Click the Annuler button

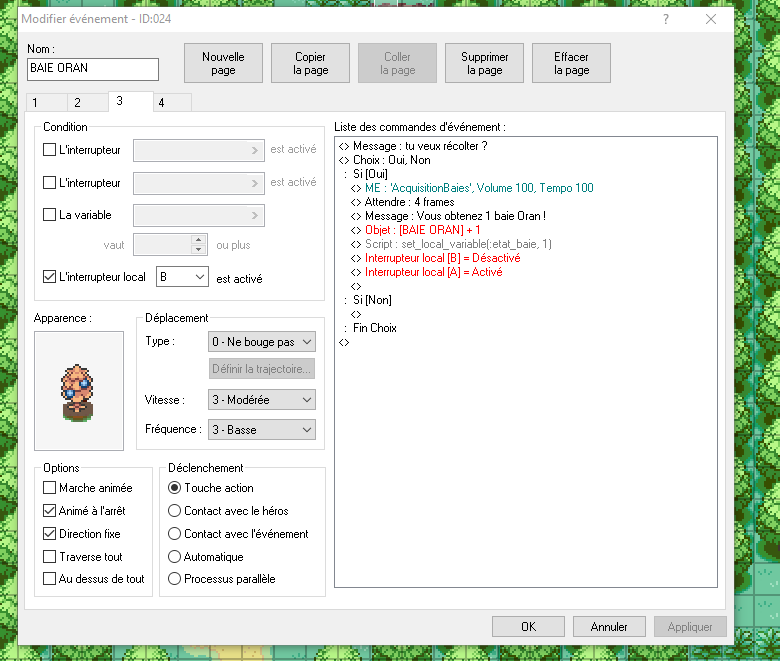[609, 627]
